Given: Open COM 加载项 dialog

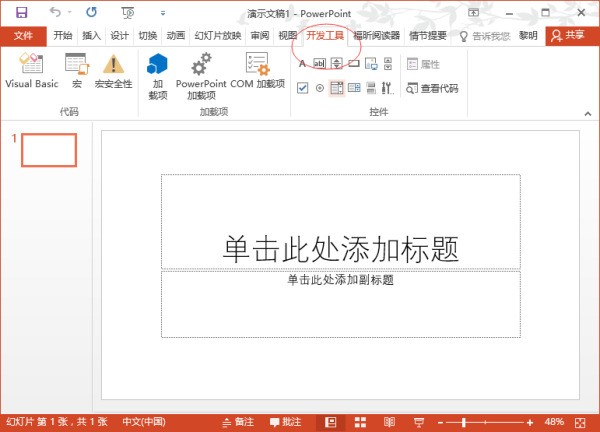Looking at the screenshot, I should 257,72.
